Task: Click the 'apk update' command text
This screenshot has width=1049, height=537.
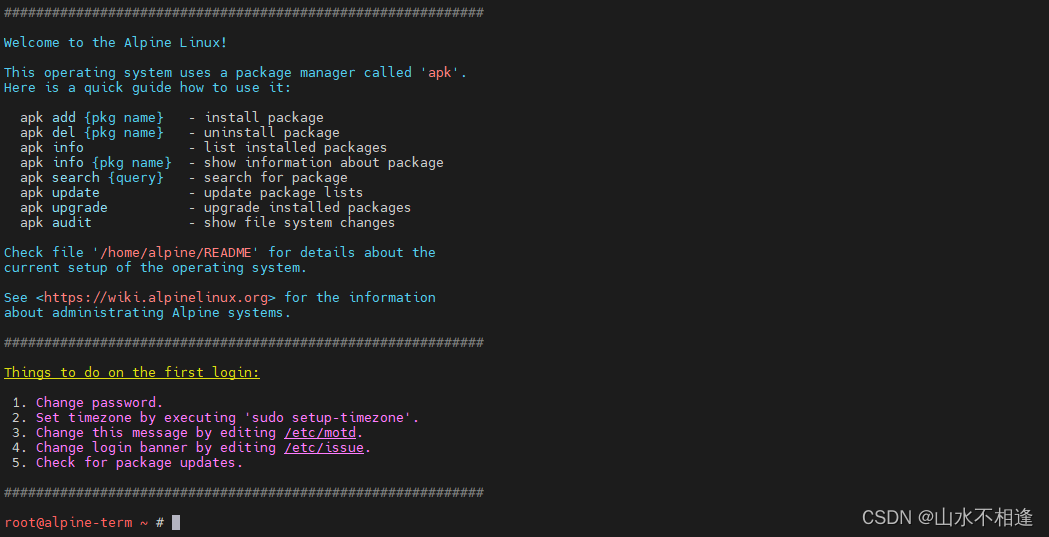Action: click(x=60, y=193)
